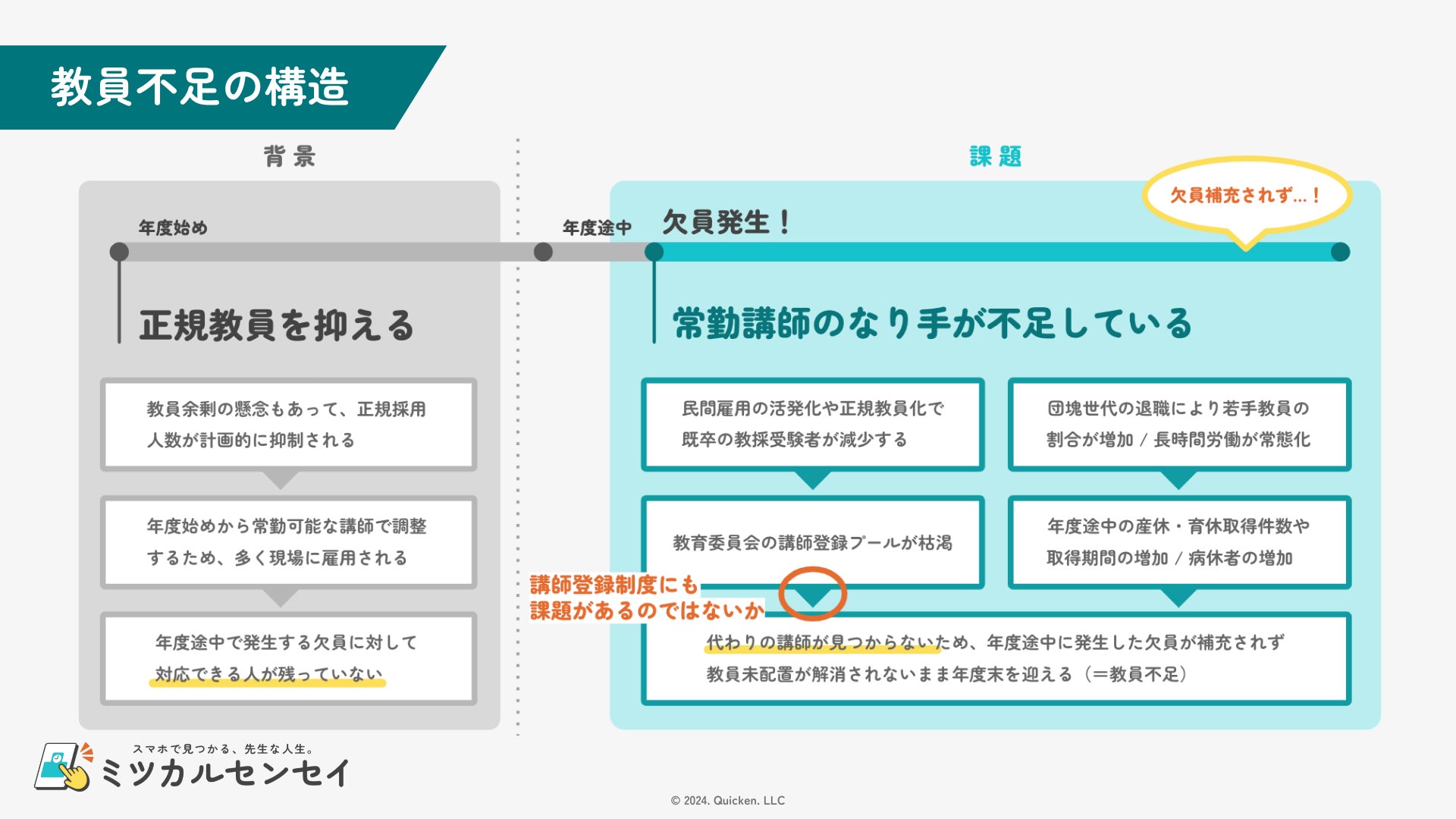Click the 欠員補充されず speech bubble

[x=1246, y=196]
